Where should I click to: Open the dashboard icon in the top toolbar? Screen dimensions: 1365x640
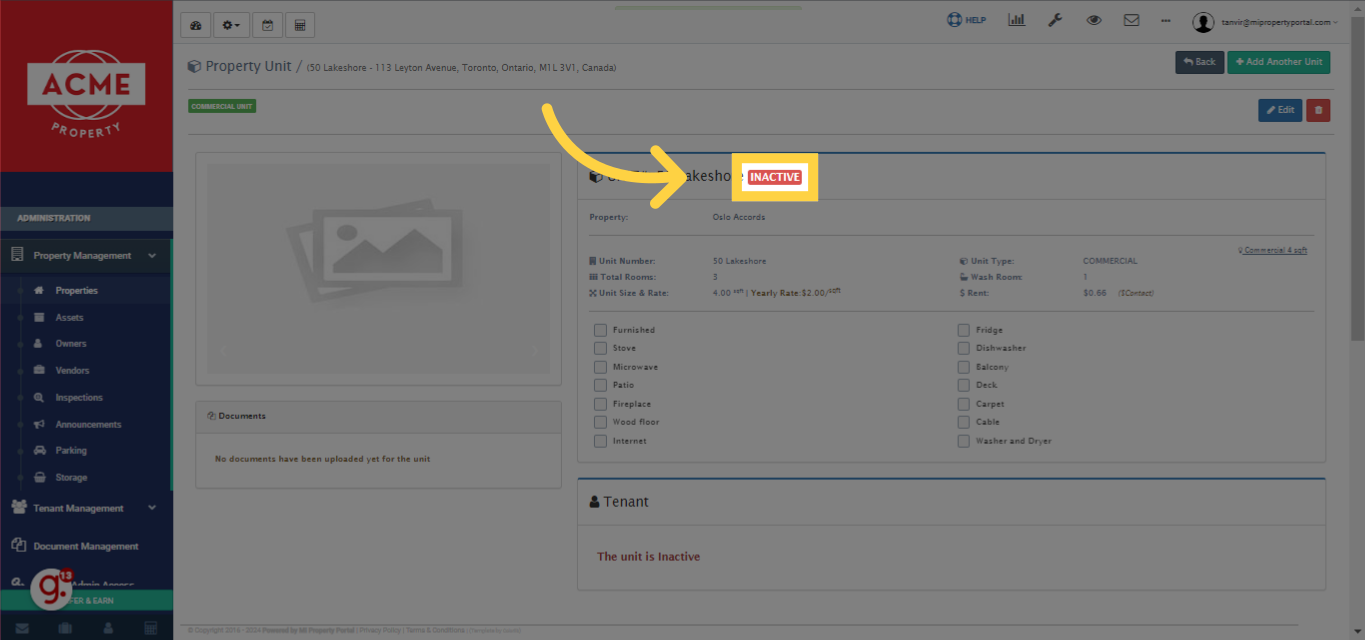tap(195, 24)
